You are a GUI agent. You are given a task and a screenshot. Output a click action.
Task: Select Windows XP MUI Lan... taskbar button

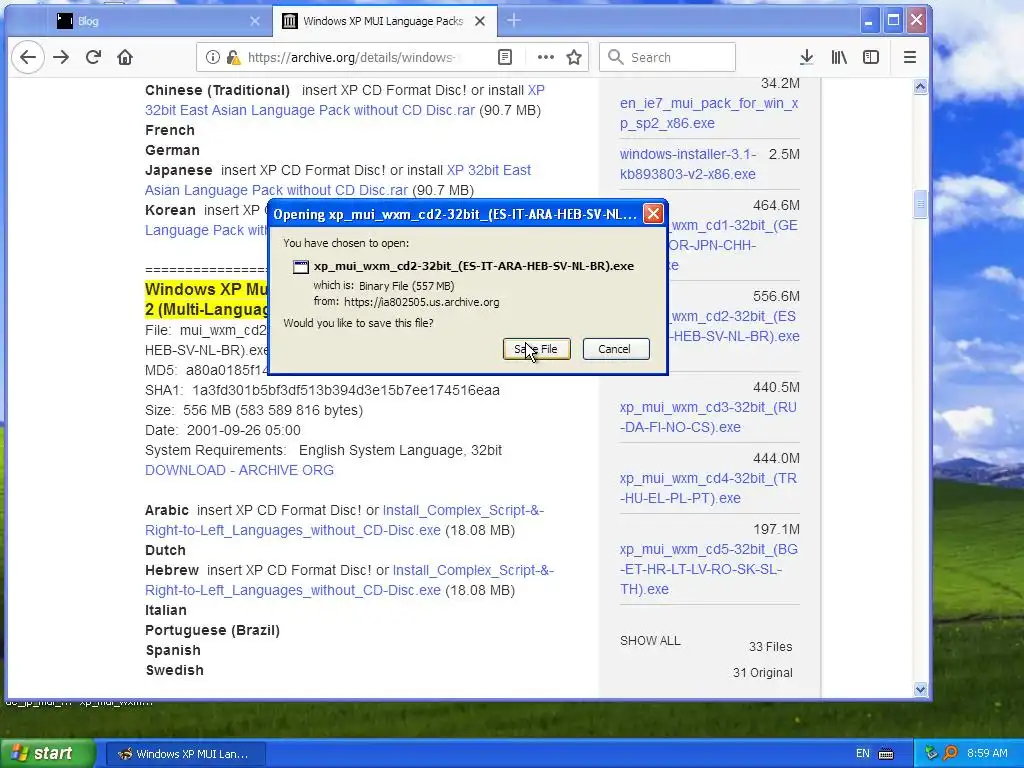click(185, 754)
